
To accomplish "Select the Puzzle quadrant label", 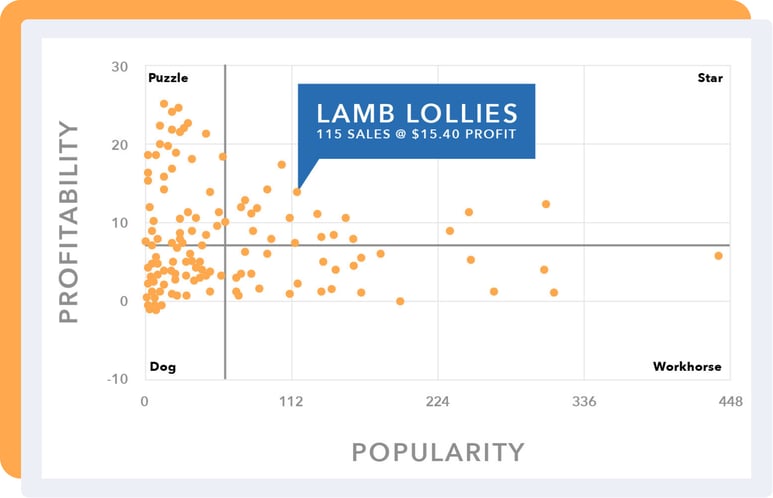I will pyautogui.click(x=168, y=78).
